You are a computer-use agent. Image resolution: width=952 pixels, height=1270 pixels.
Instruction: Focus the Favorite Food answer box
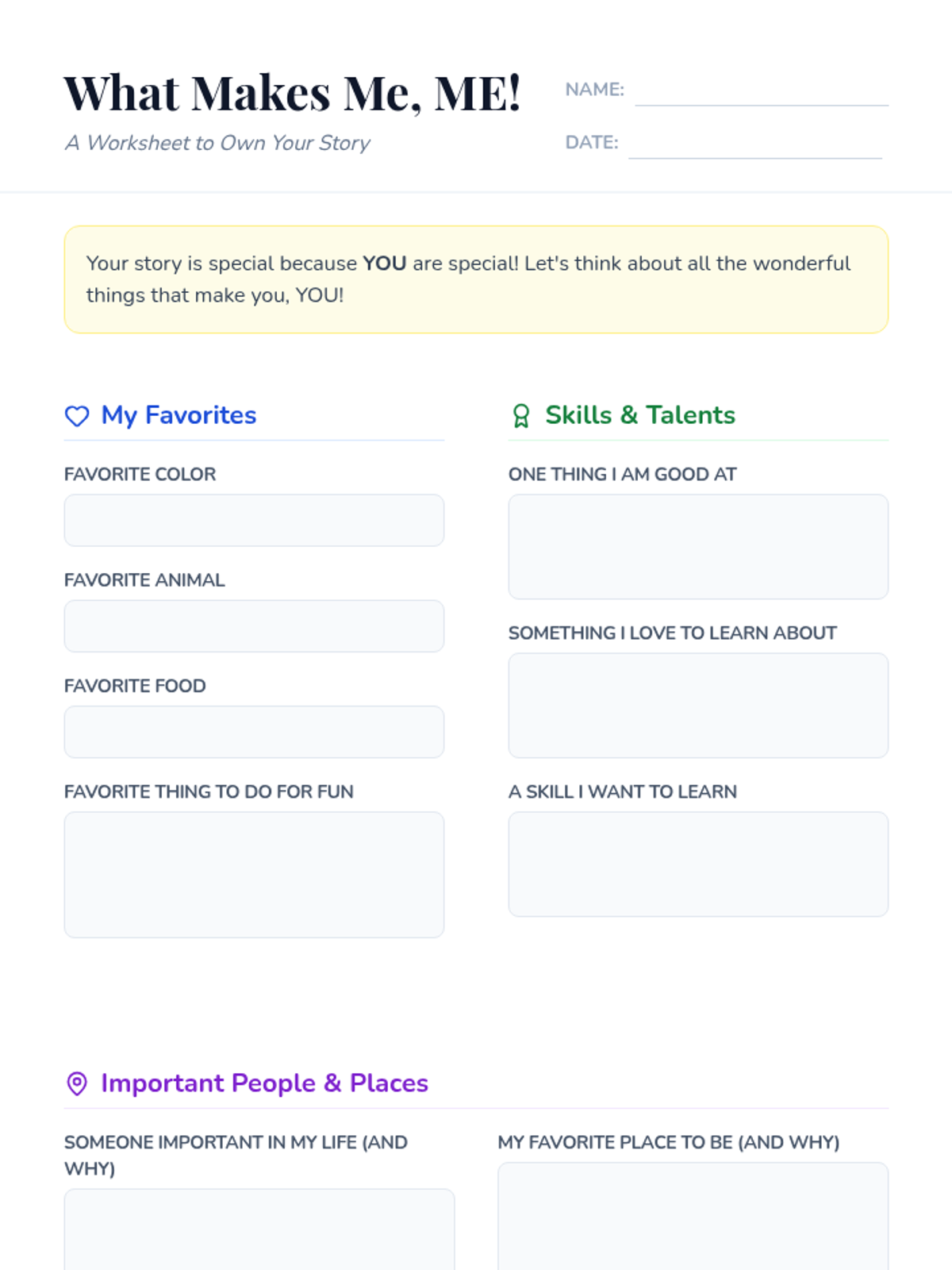click(x=254, y=732)
